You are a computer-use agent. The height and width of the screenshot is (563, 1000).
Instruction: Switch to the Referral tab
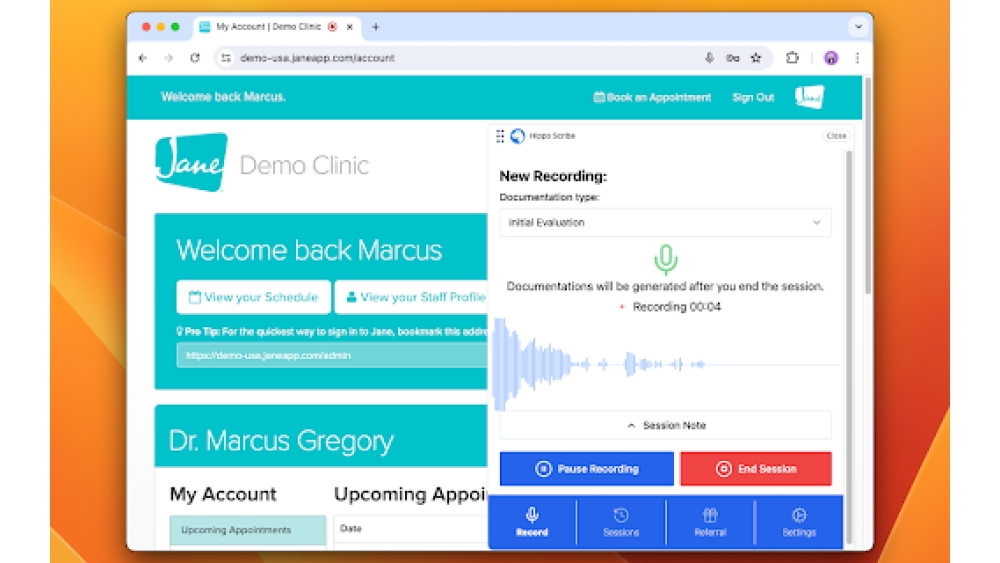710,522
